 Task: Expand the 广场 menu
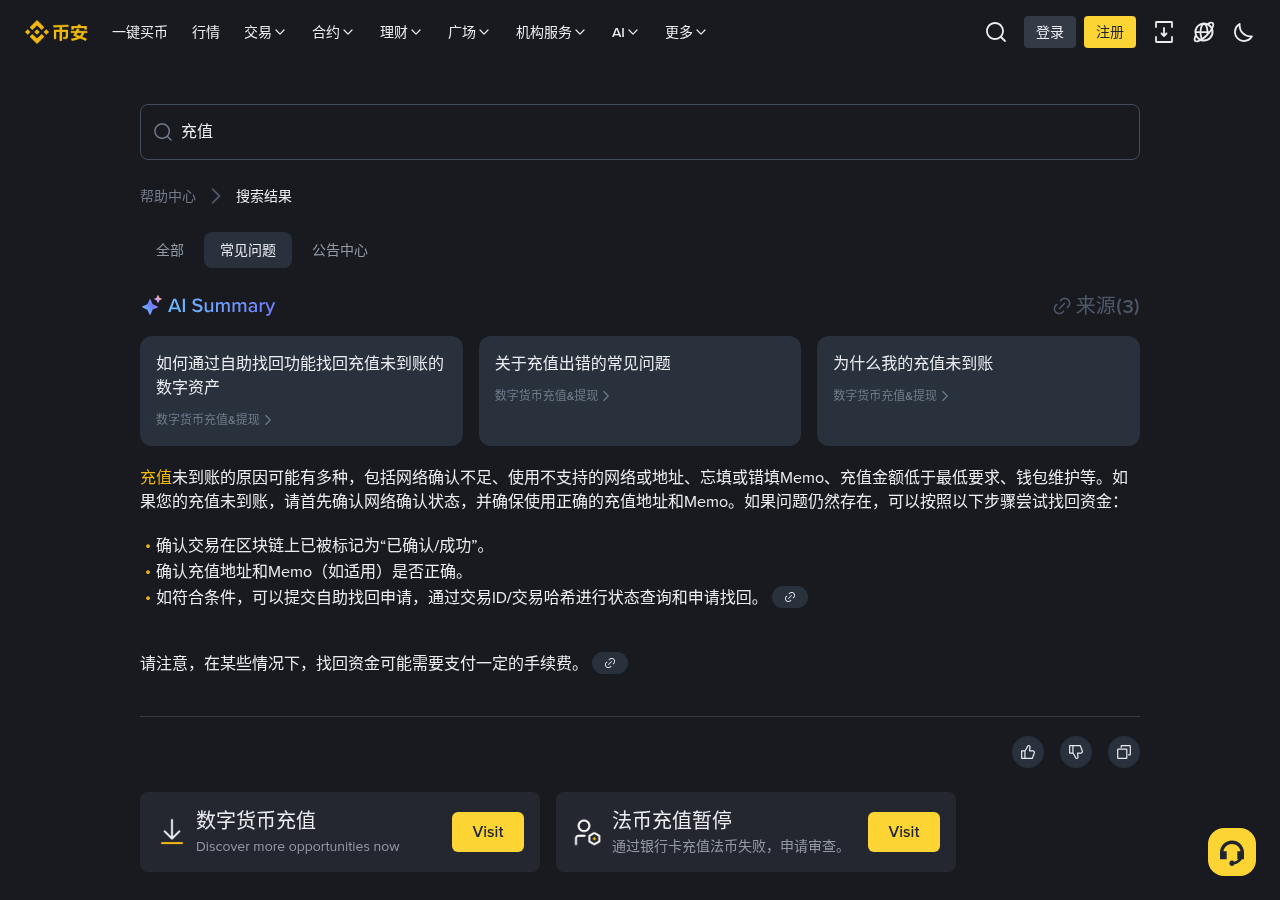469,32
